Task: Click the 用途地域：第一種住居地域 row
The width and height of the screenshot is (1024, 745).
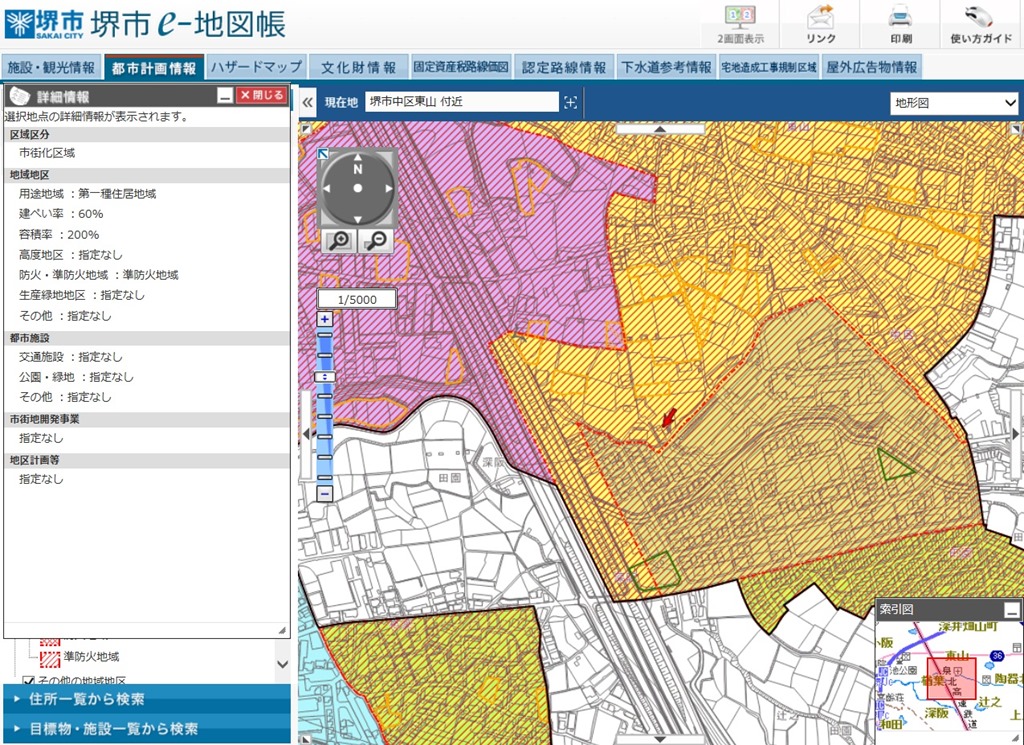Action: coord(88,194)
